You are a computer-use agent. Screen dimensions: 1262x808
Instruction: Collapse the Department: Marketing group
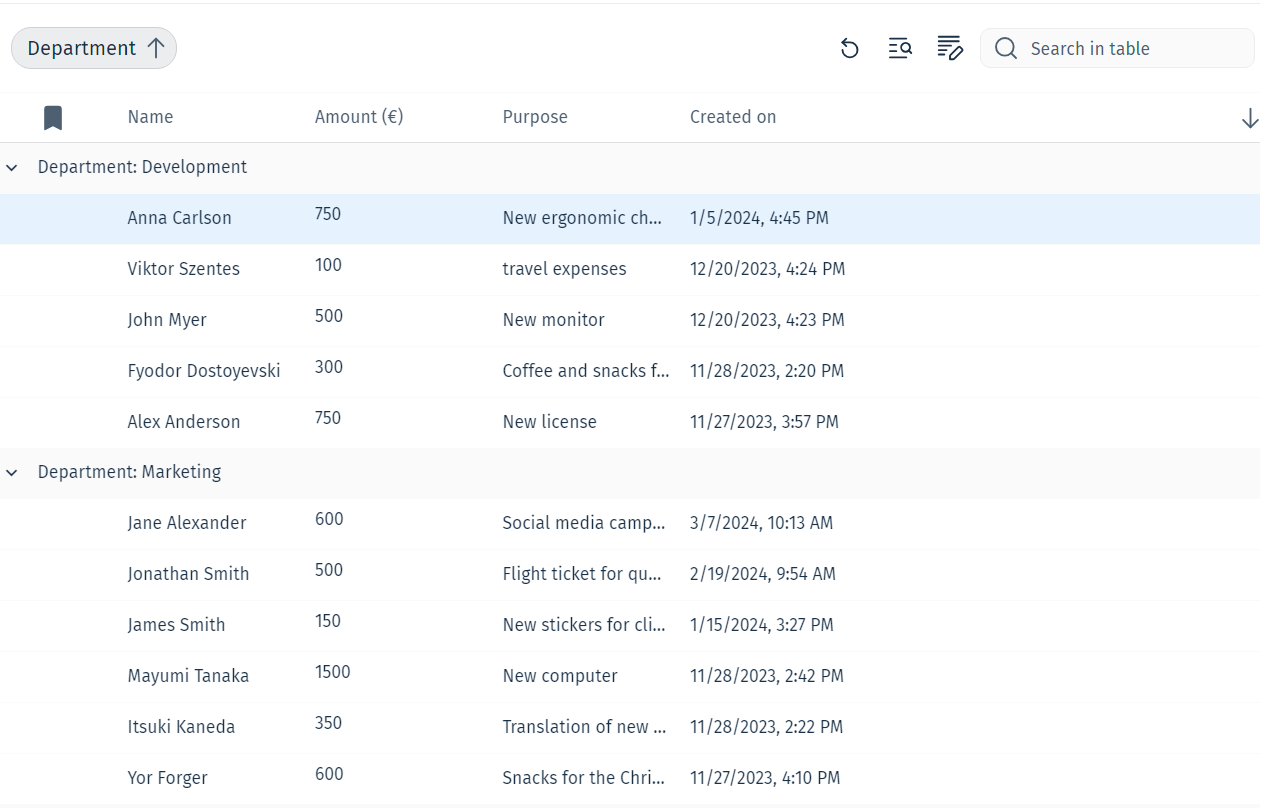click(x=12, y=473)
